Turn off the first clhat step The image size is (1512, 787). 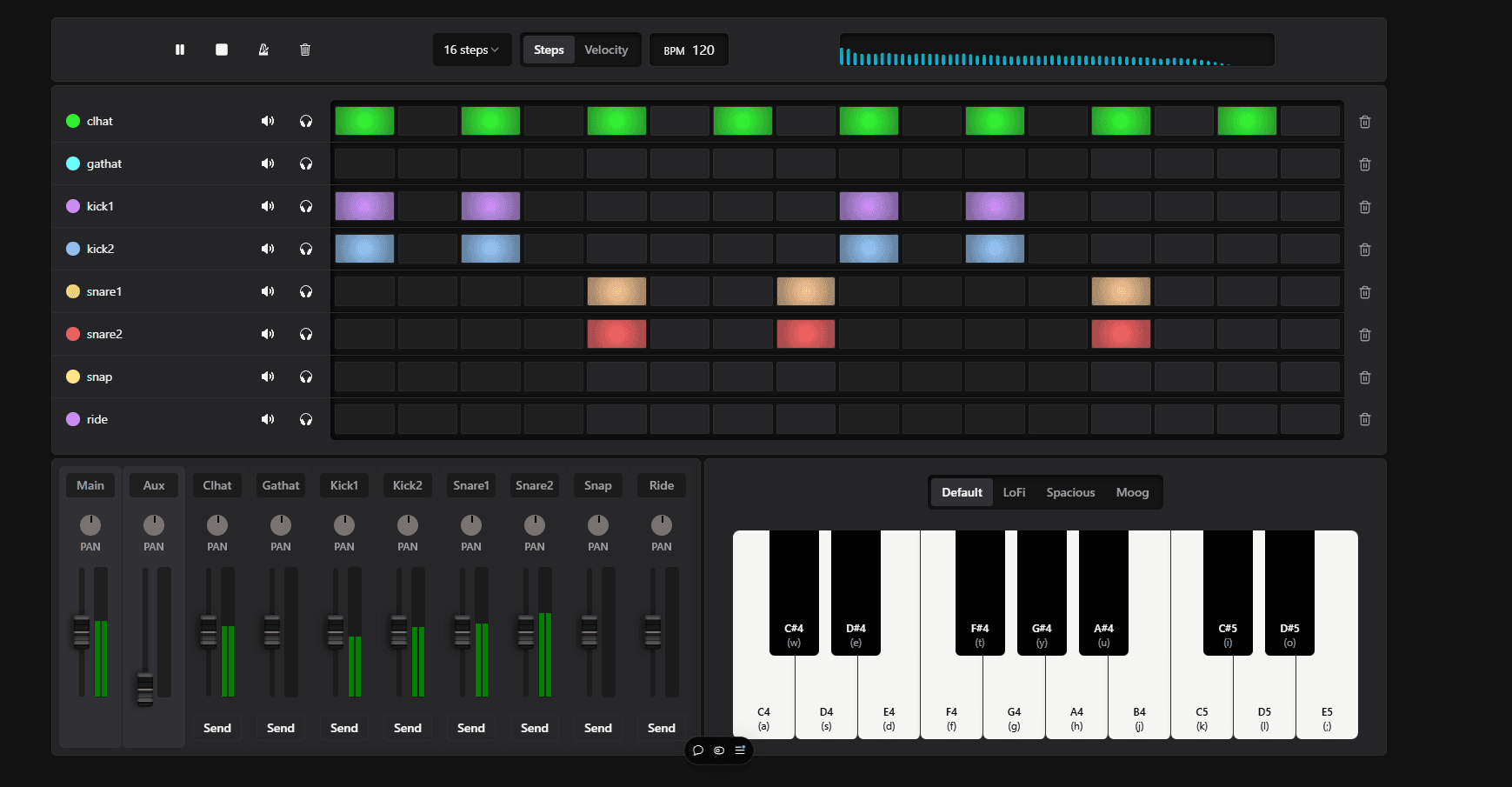364,121
